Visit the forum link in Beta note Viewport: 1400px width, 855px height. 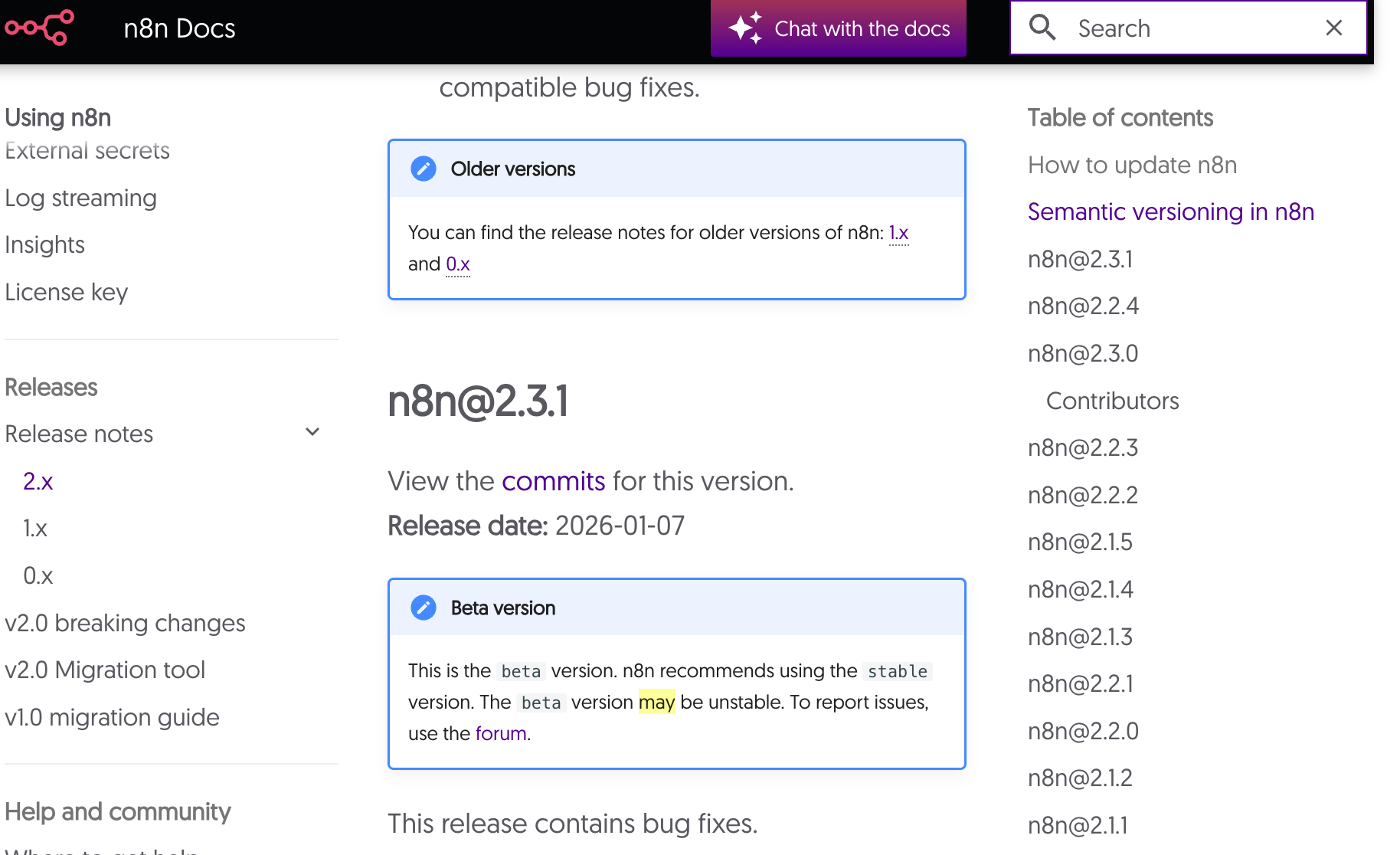pos(501,734)
